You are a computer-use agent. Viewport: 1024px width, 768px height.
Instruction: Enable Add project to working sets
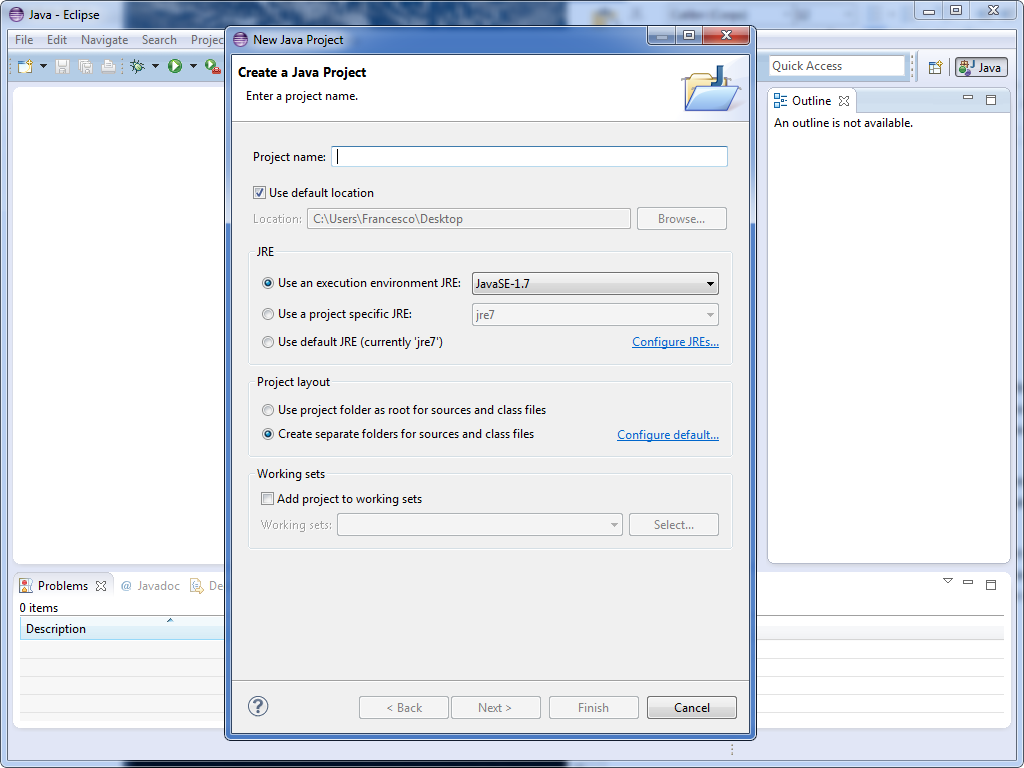pyautogui.click(x=267, y=499)
